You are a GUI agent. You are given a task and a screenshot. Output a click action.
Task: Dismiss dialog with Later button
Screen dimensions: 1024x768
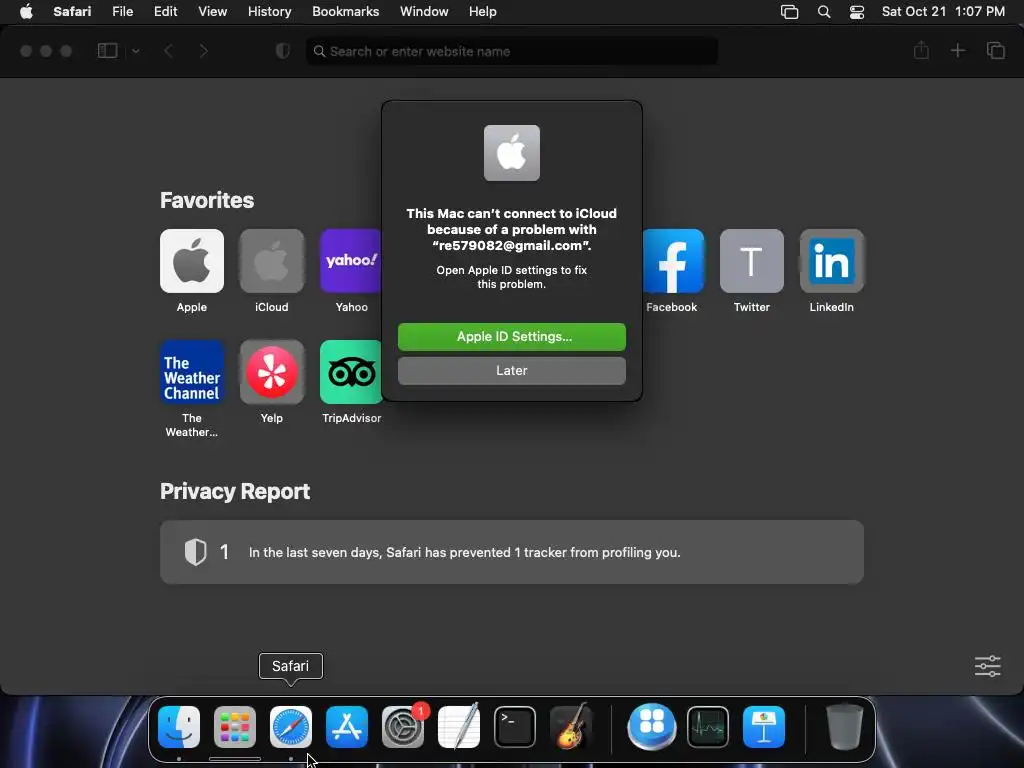pos(512,371)
